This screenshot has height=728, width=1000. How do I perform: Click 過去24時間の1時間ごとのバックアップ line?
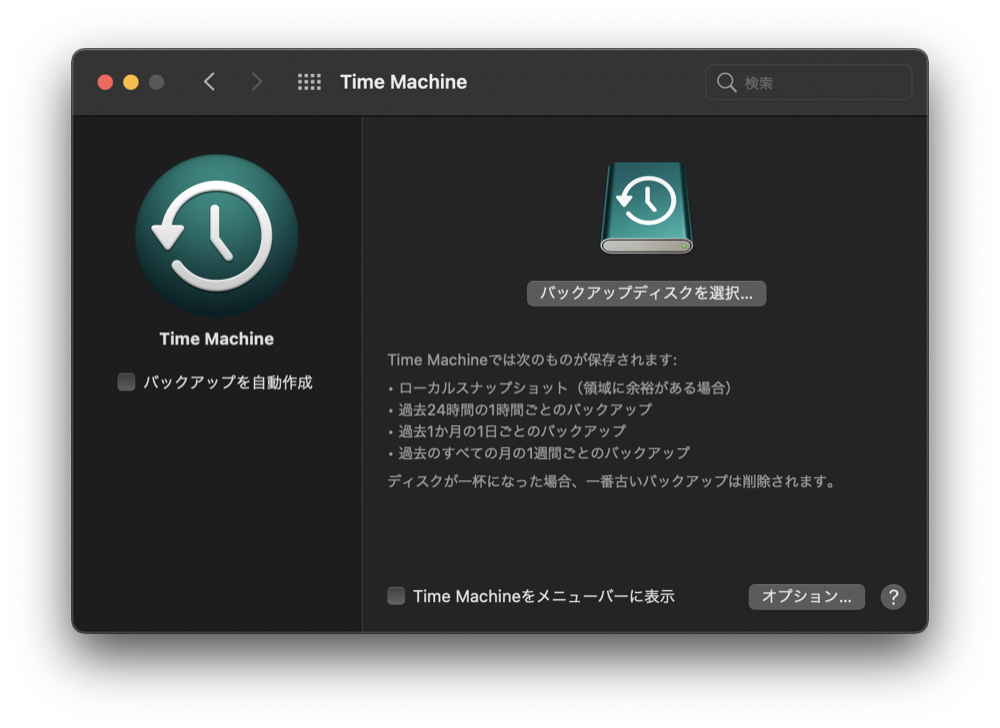[526, 409]
